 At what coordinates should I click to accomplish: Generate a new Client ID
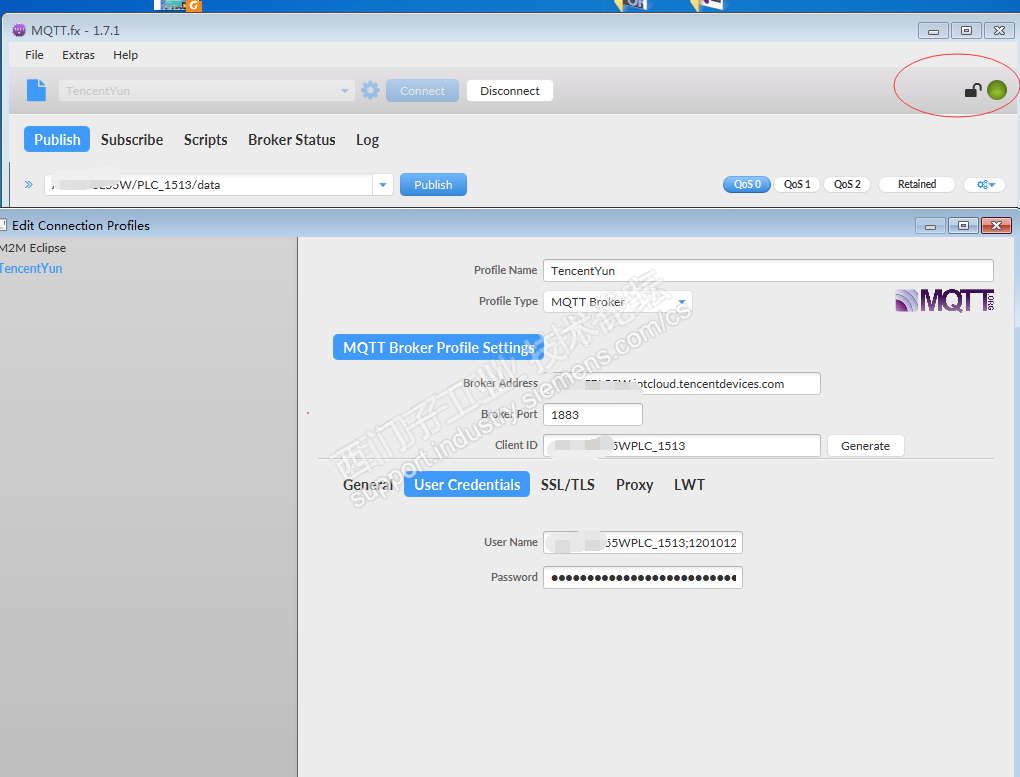coord(865,446)
